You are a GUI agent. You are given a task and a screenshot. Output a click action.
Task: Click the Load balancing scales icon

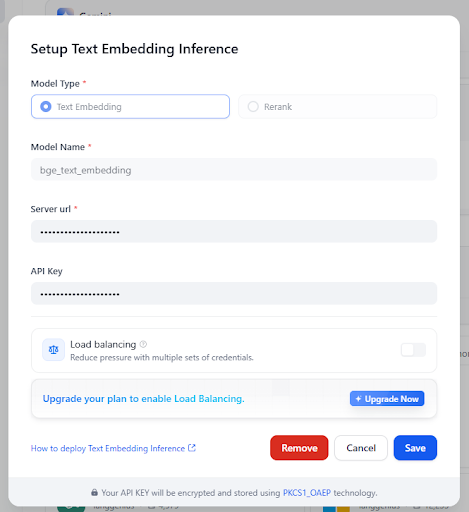(x=53, y=350)
